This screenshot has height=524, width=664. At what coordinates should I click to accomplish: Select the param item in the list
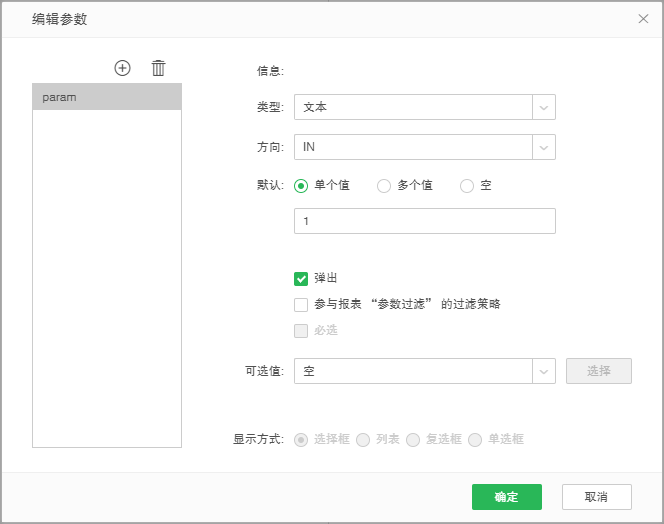click(x=107, y=97)
